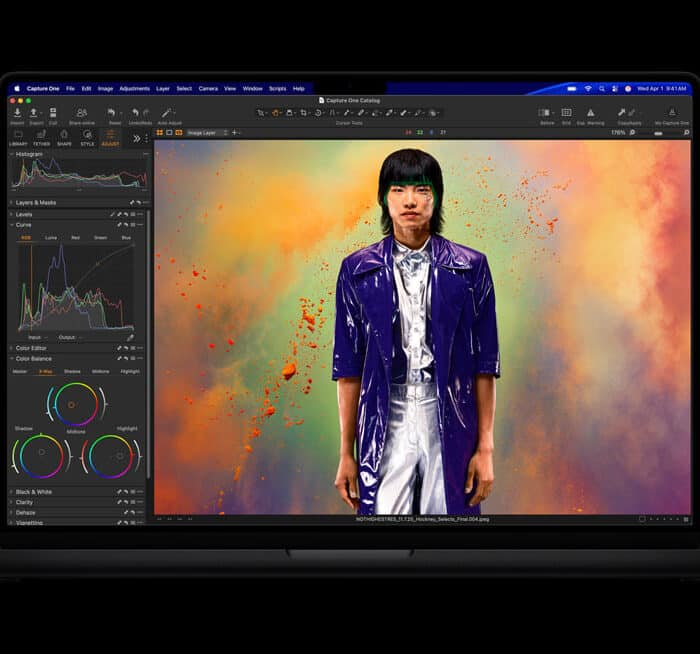
Task: Toggle the Before/After view button
Action: 544,112
